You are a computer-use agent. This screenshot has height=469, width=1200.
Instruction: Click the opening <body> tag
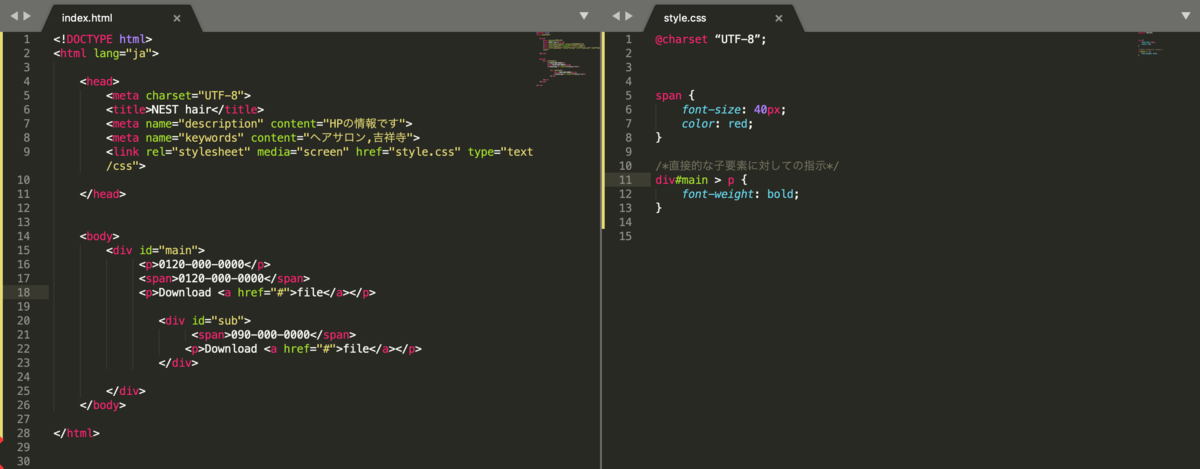(100, 237)
